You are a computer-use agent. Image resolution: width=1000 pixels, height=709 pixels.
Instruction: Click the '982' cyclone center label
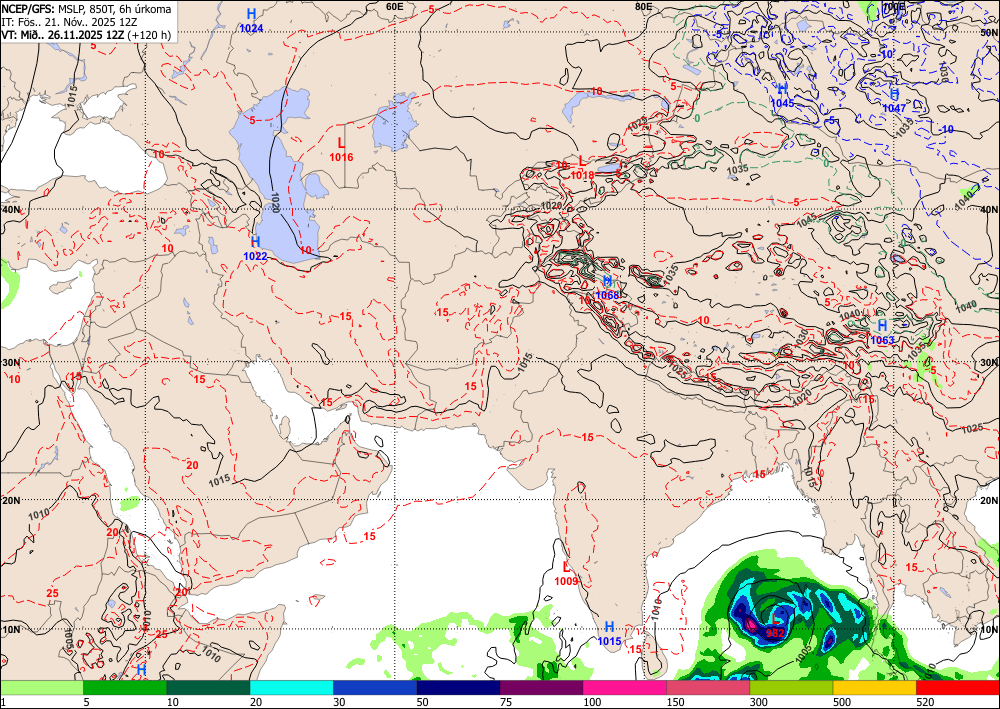pos(775,633)
